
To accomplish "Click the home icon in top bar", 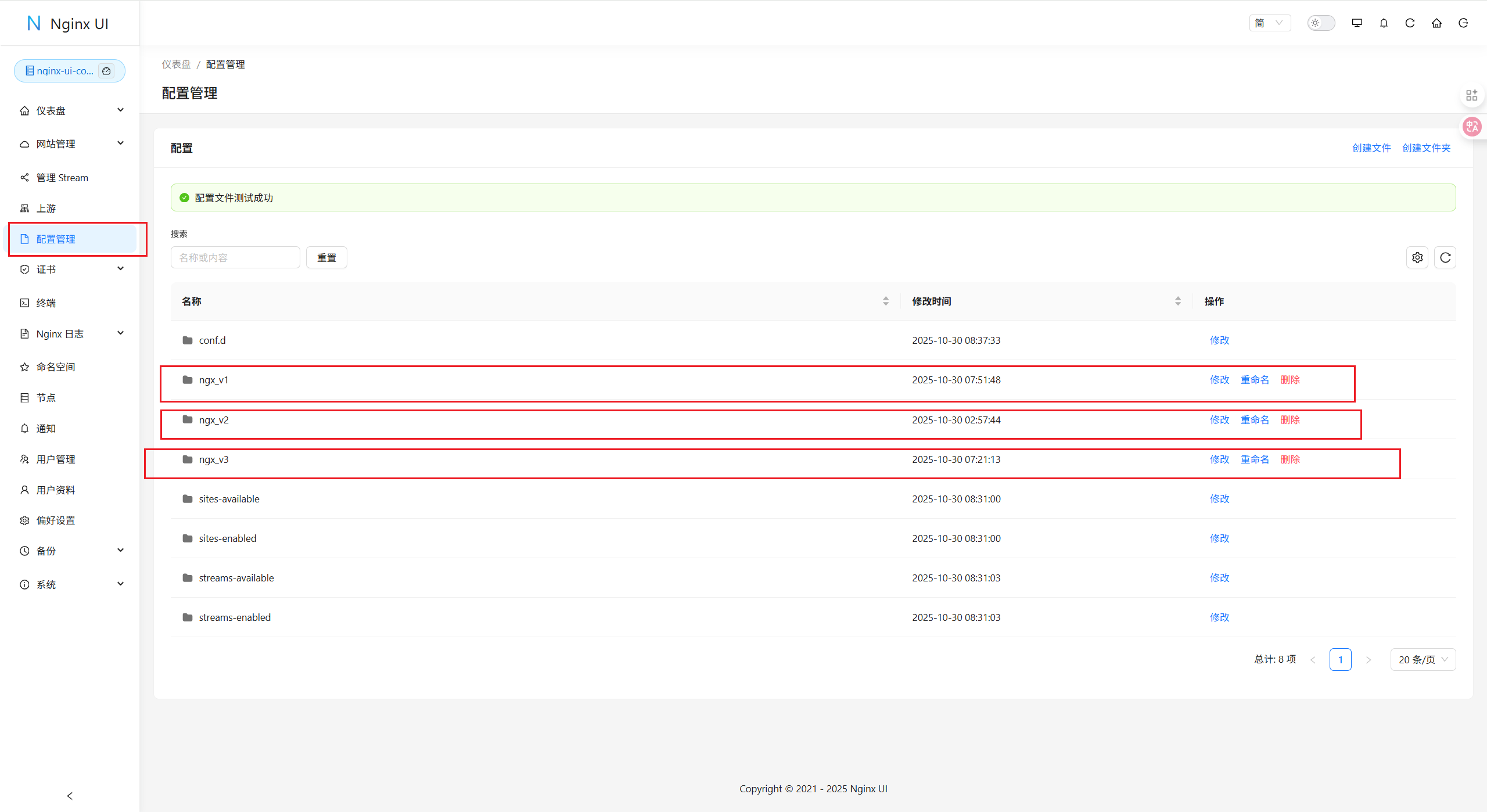I will (1436, 23).
